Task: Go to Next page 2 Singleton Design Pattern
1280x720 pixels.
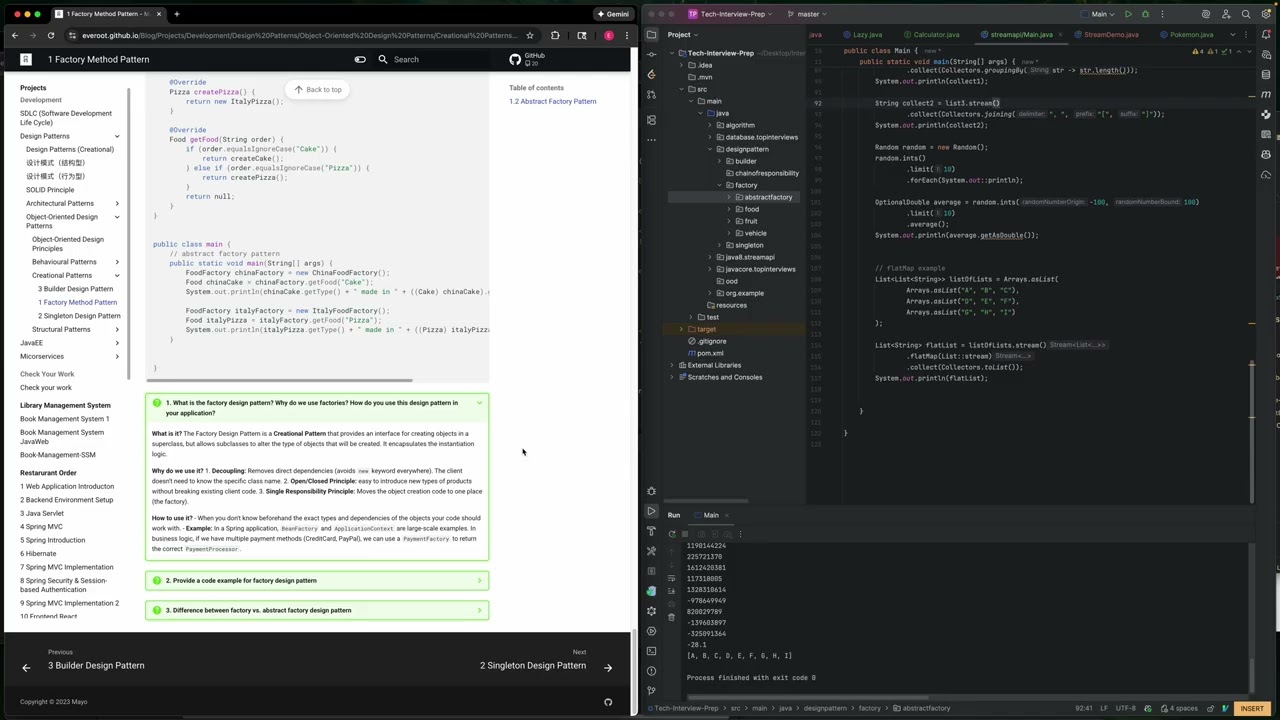Action: 545,660
